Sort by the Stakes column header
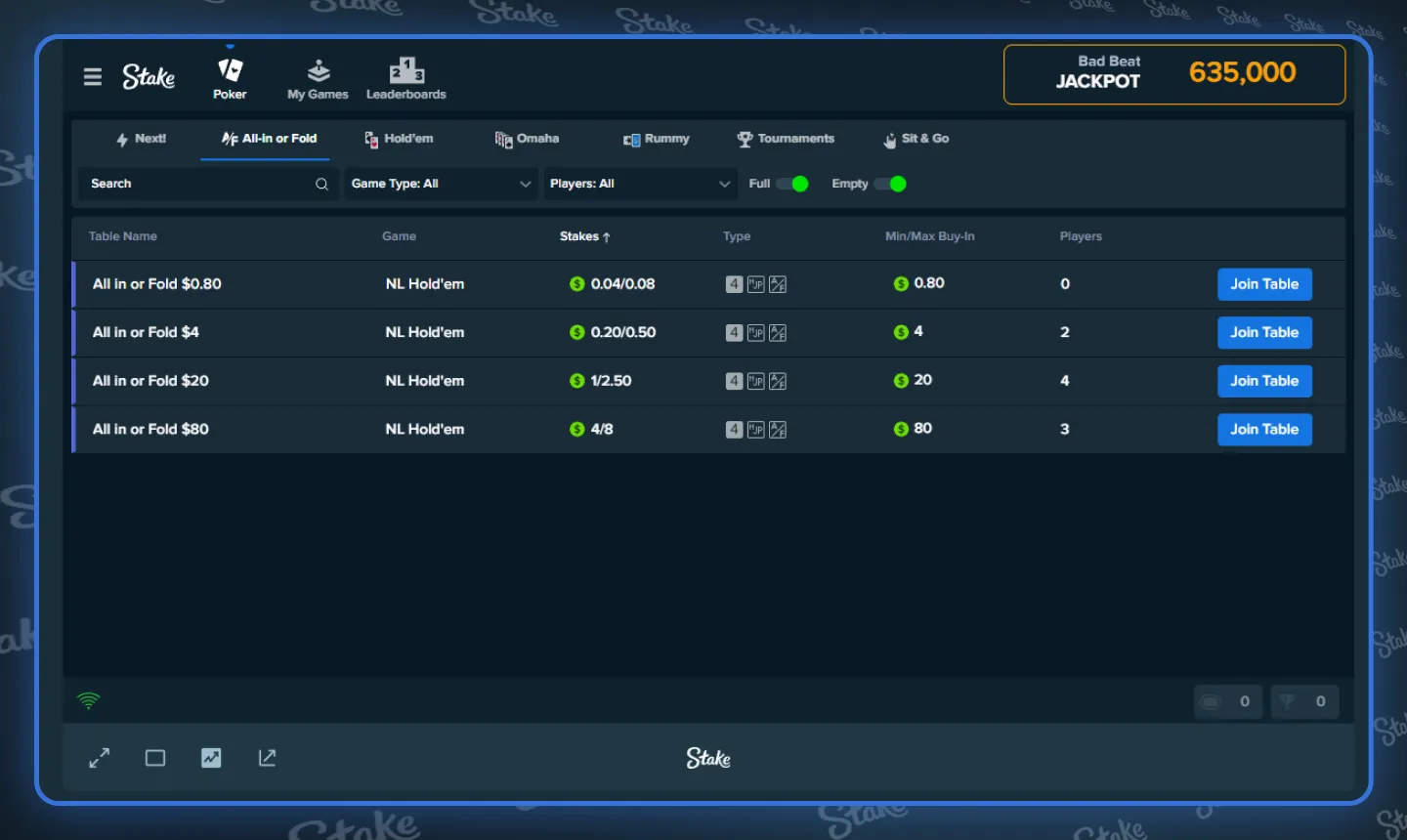The width and height of the screenshot is (1407, 840). 585,236
